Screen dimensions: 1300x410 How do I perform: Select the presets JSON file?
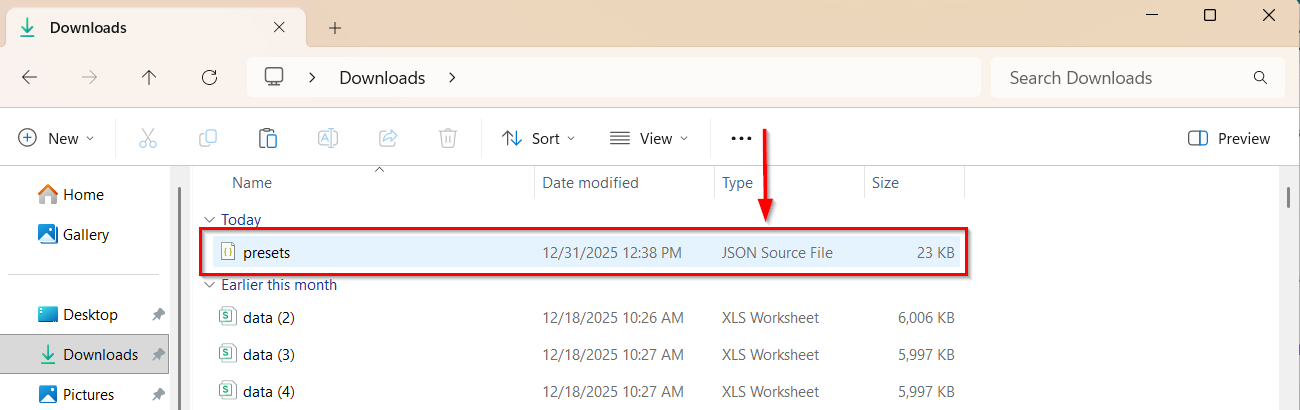(266, 253)
